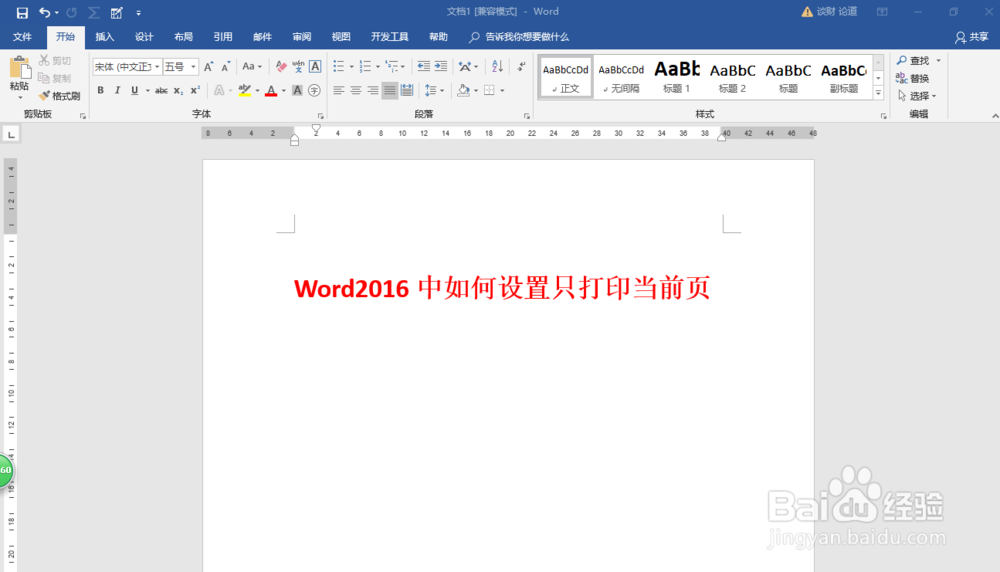
Task: Toggle Bold formatting
Action: pos(100,91)
